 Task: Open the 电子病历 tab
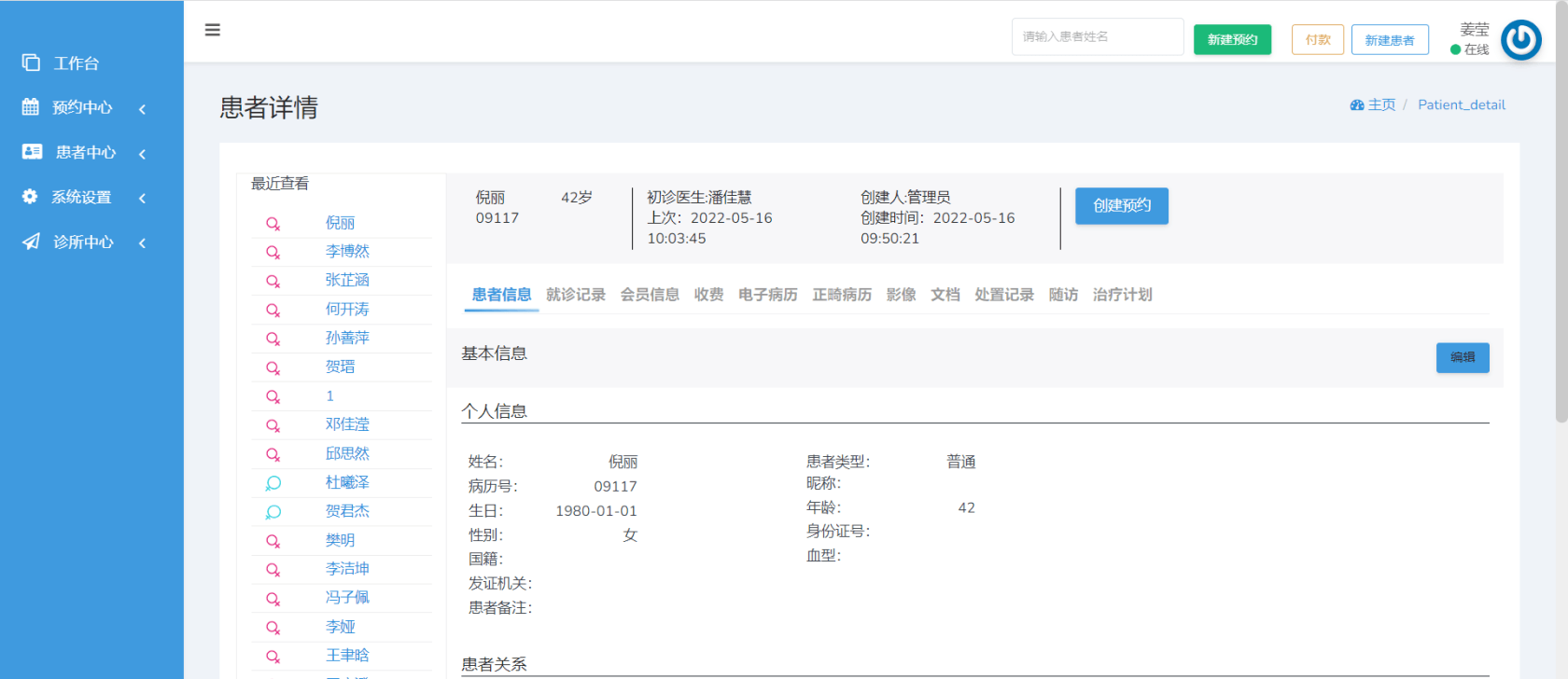pyautogui.click(x=767, y=295)
